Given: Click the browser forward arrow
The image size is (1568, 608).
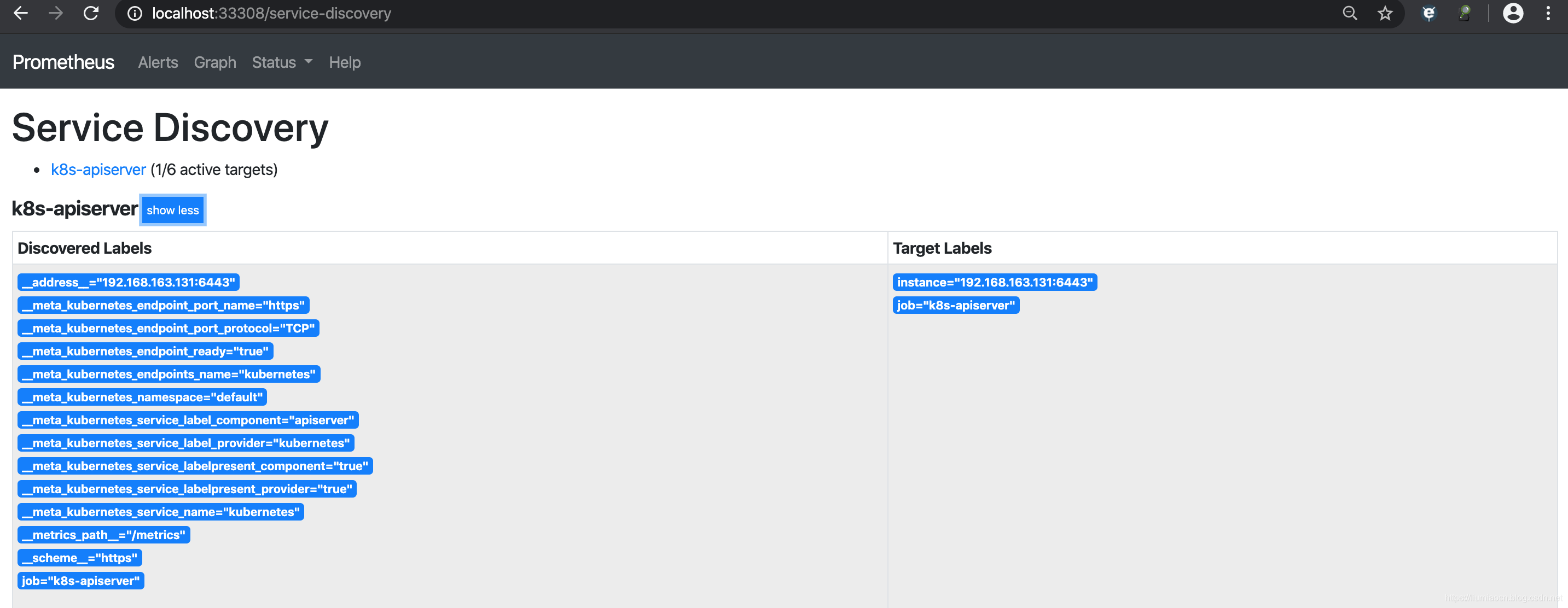Looking at the screenshot, I should pyautogui.click(x=56, y=13).
